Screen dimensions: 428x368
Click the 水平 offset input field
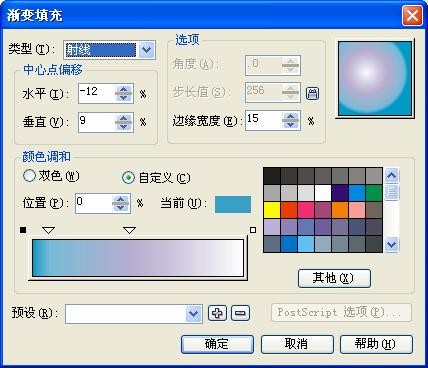tap(97, 93)
